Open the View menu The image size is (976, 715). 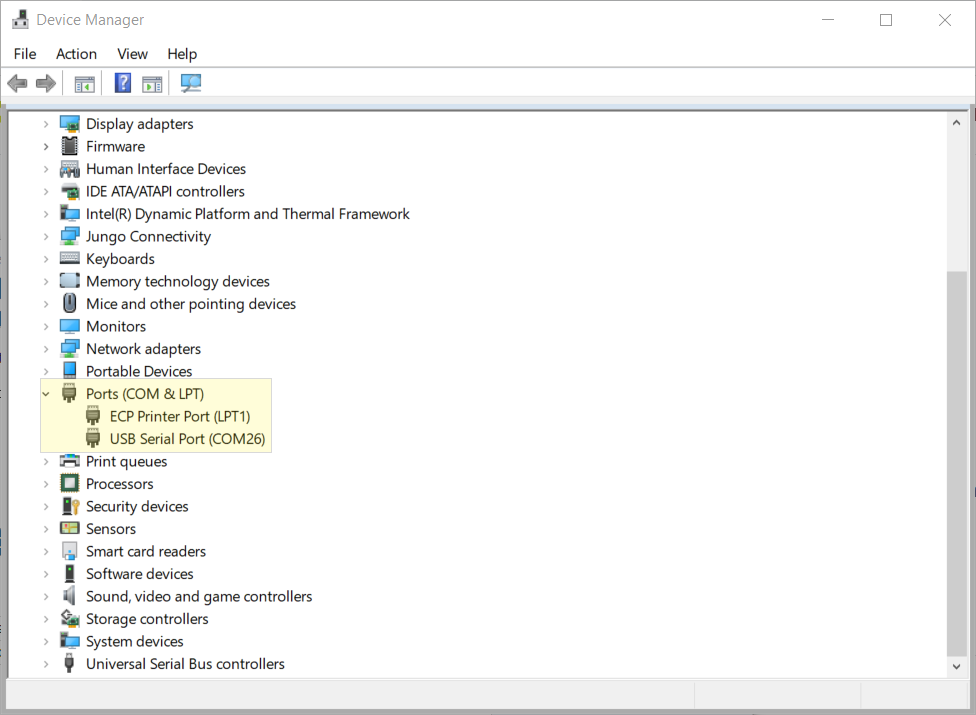click(132, 54)
